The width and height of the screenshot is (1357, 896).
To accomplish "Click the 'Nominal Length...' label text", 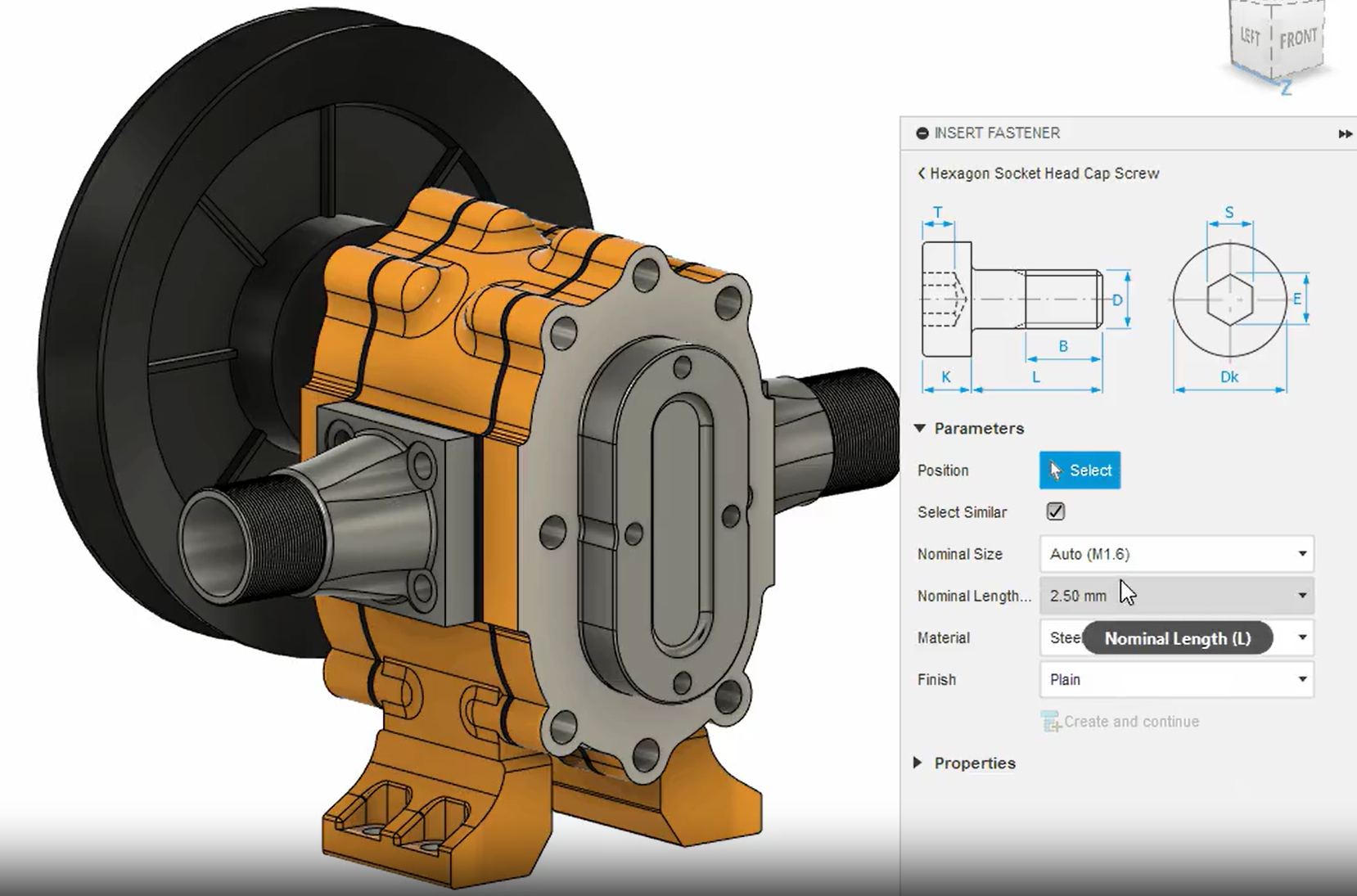I will click(974, 597).
